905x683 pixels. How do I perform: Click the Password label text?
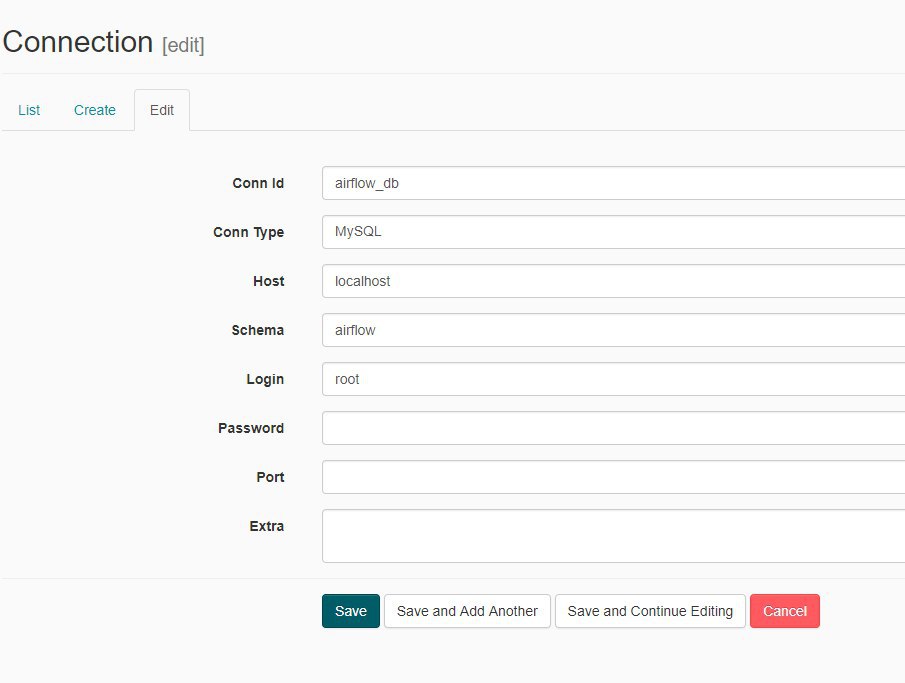click(x=251, y=428)
